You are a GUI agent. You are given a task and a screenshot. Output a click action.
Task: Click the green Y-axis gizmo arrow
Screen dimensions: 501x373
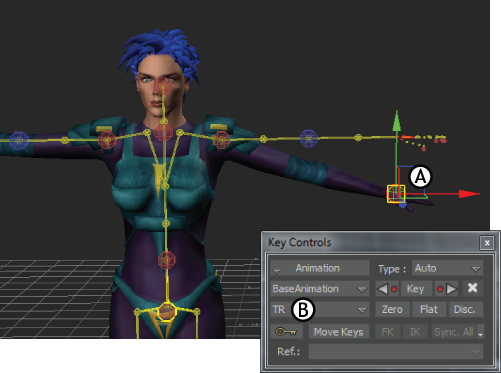click(396, 121)
